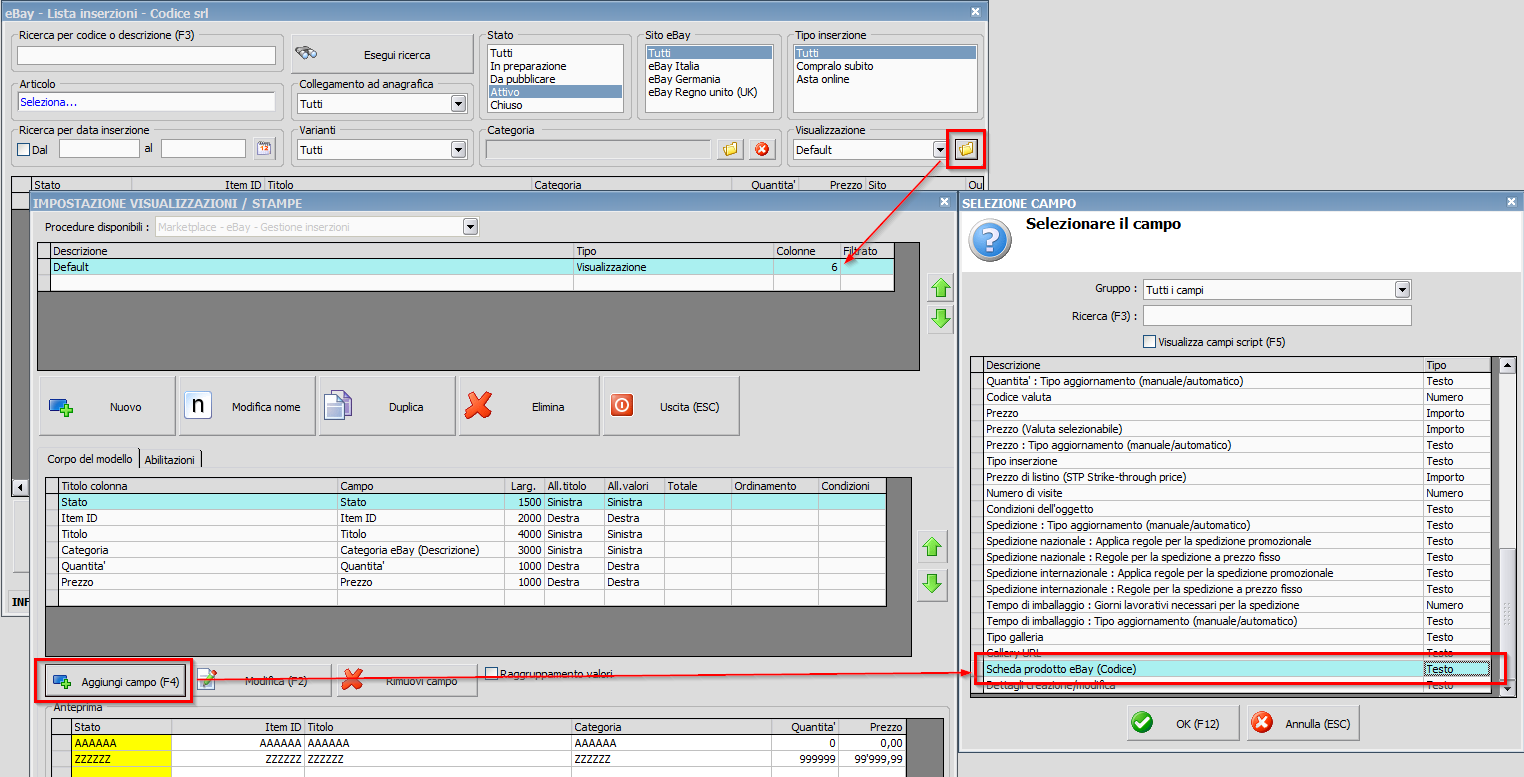
Task: Click Tipo column header in Selezione campo
Action: point(1457,365)
